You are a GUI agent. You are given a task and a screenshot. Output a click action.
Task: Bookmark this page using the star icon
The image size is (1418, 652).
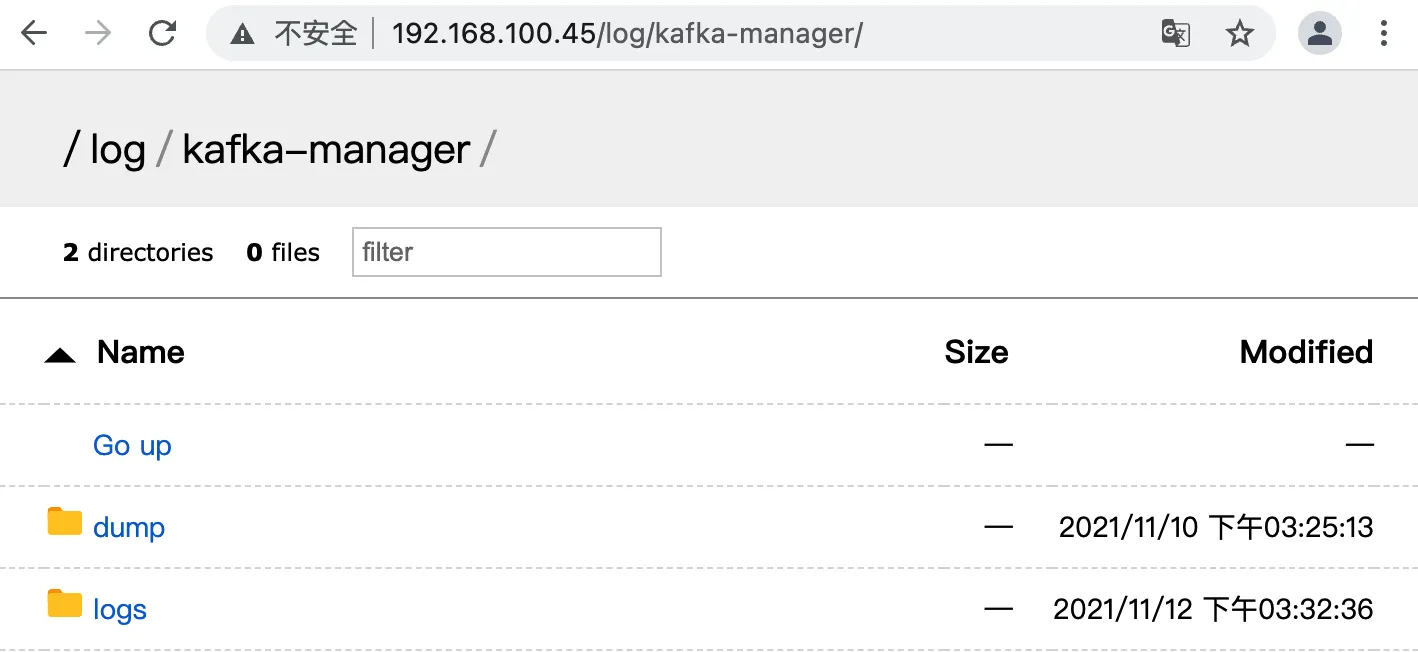coord(1240,33)
